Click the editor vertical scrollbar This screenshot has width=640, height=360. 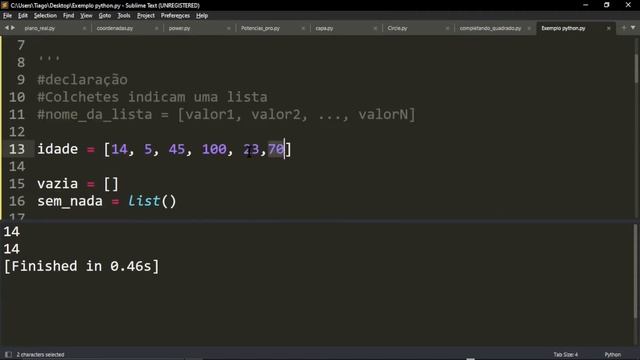(636, 68)
